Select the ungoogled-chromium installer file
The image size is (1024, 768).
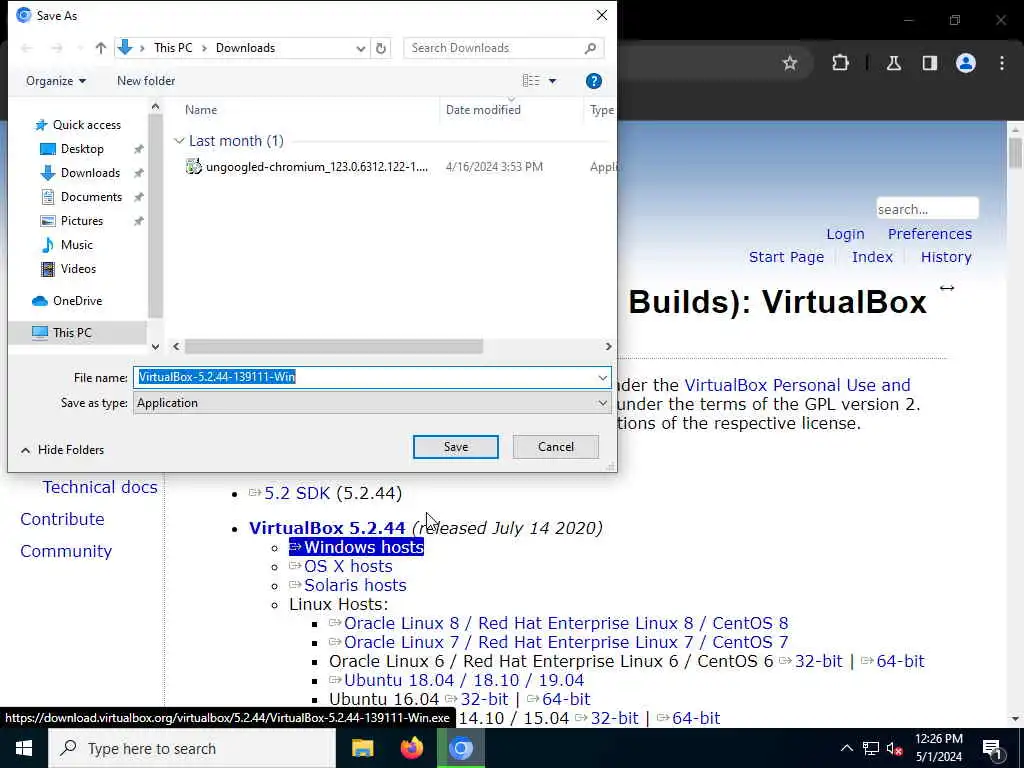coord(317,167)
